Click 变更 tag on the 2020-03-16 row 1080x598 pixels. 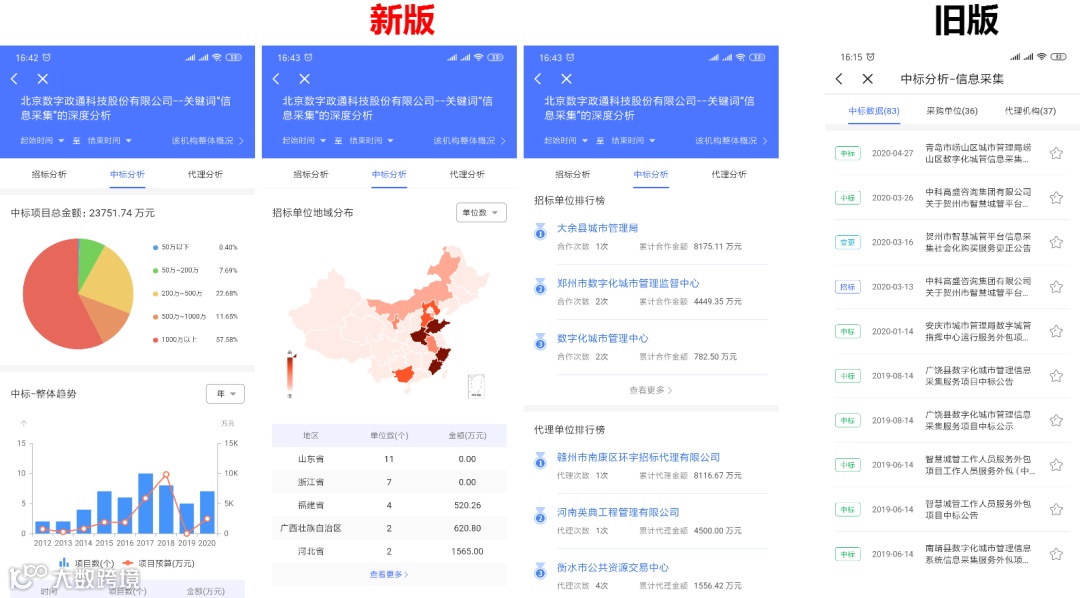click(x=848, y=243)
